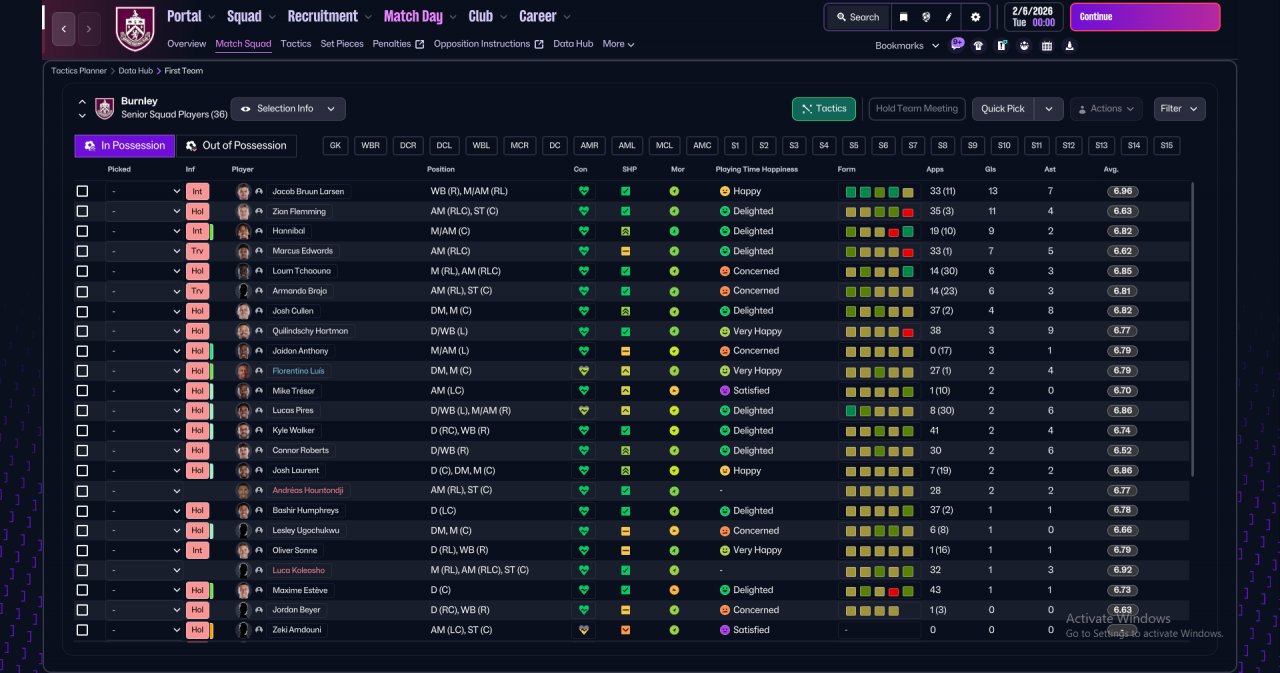Open the messages icon with 9+ badge
This screenshot has width=1280, height=673.
click(x=957, y=44)
